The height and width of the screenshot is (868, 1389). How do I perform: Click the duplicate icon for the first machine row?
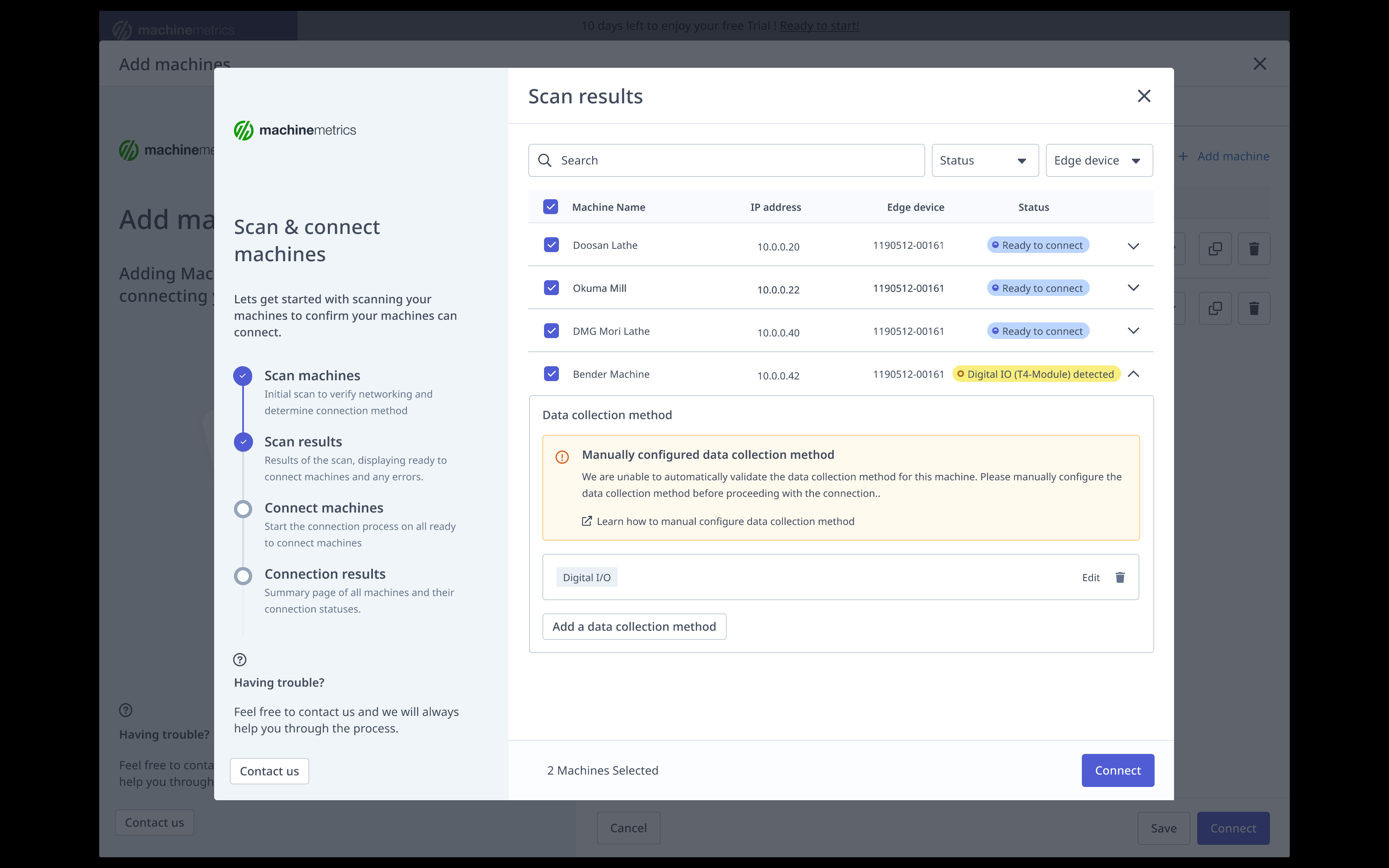pyautogui.click(x=1215, y=248)
